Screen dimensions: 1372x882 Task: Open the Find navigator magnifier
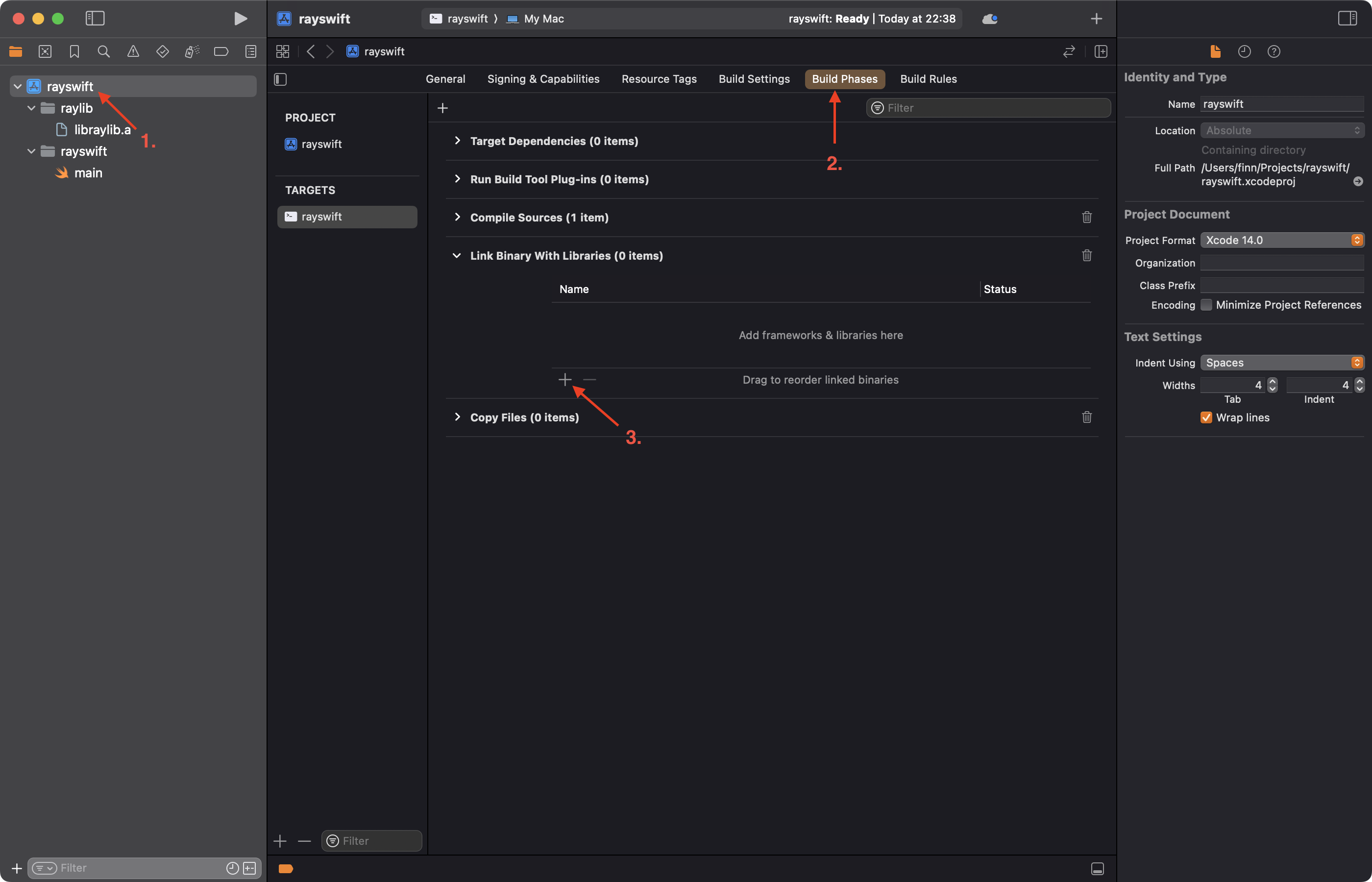tap(104, 51)
